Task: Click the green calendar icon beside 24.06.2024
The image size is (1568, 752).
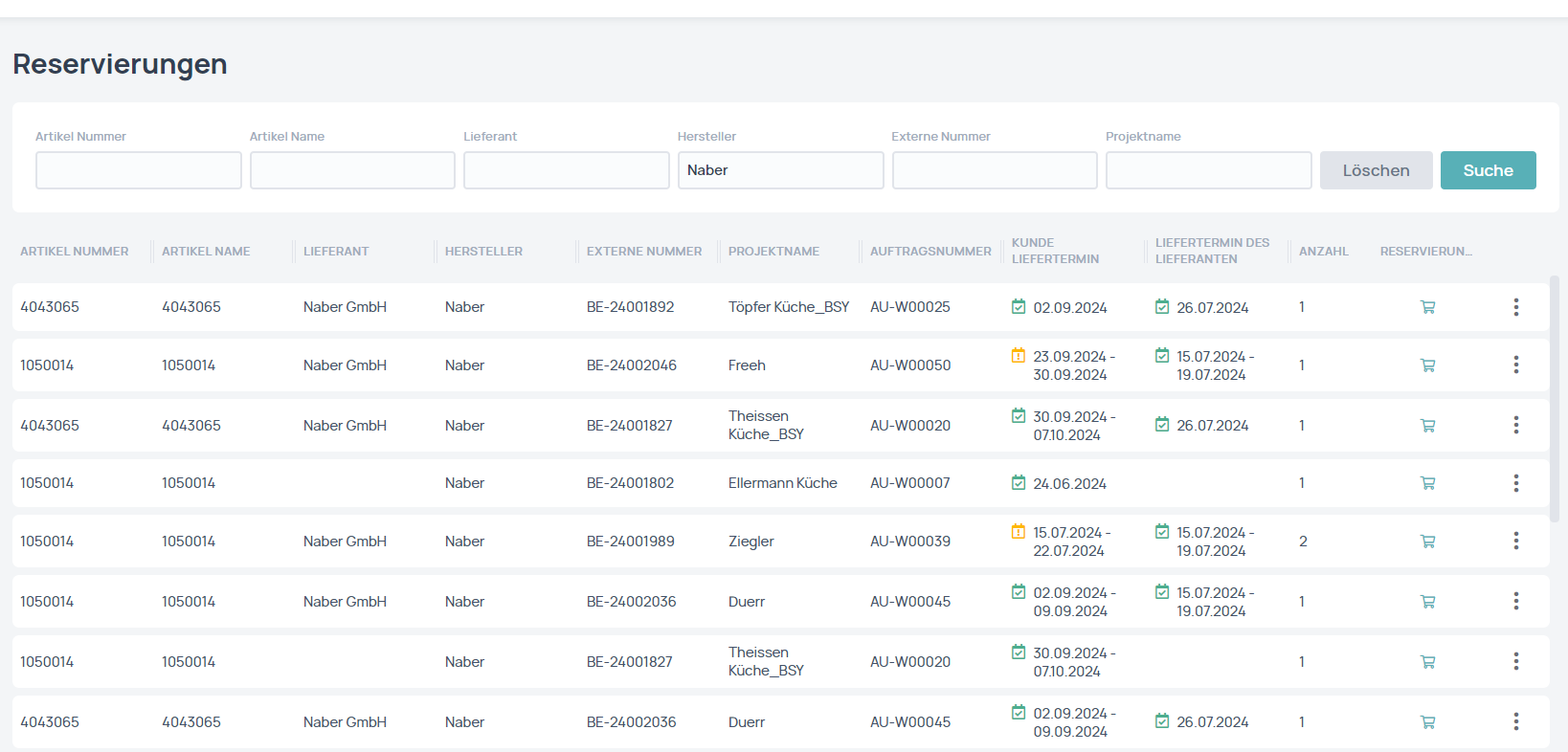Action: click(x=1019, y=483)
